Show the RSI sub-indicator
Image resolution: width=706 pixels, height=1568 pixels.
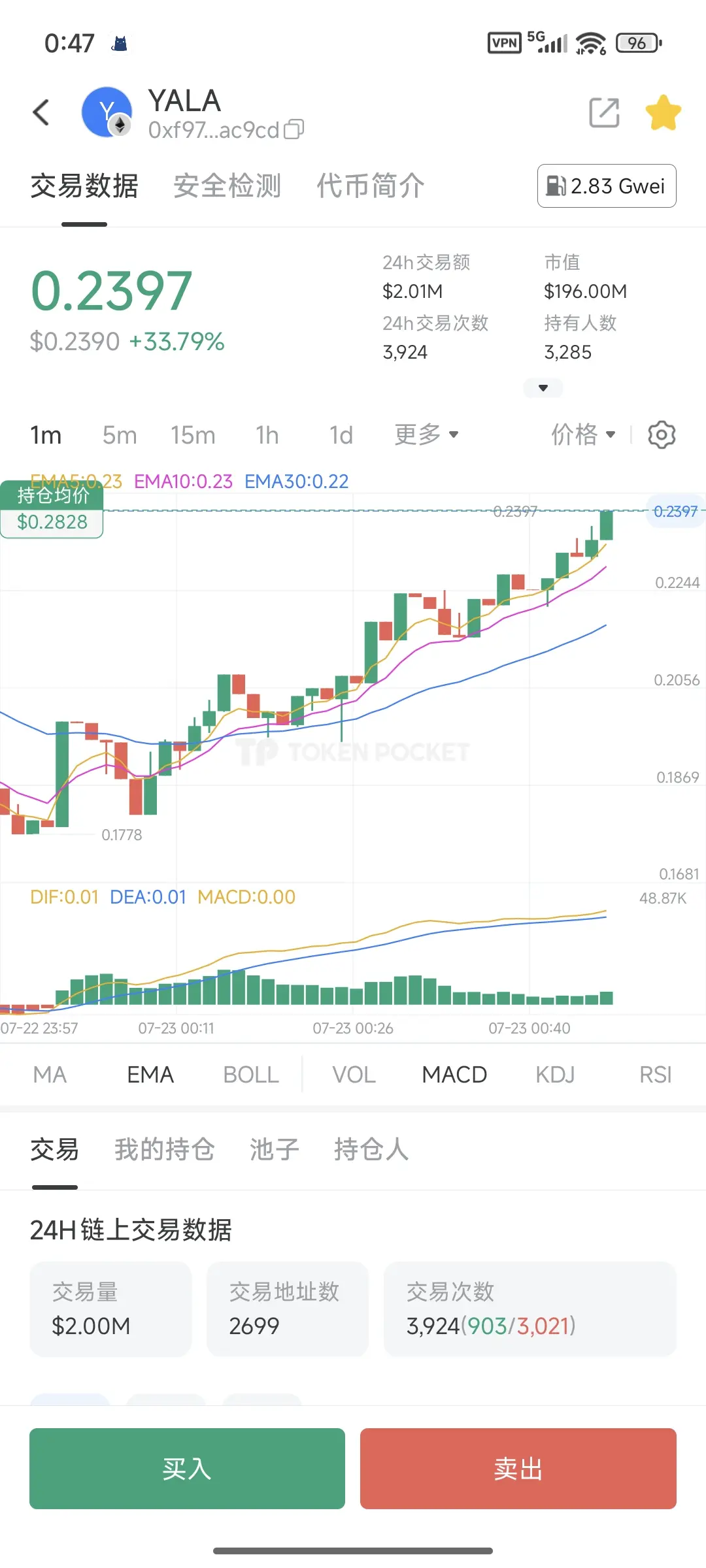coord(656,1075)
